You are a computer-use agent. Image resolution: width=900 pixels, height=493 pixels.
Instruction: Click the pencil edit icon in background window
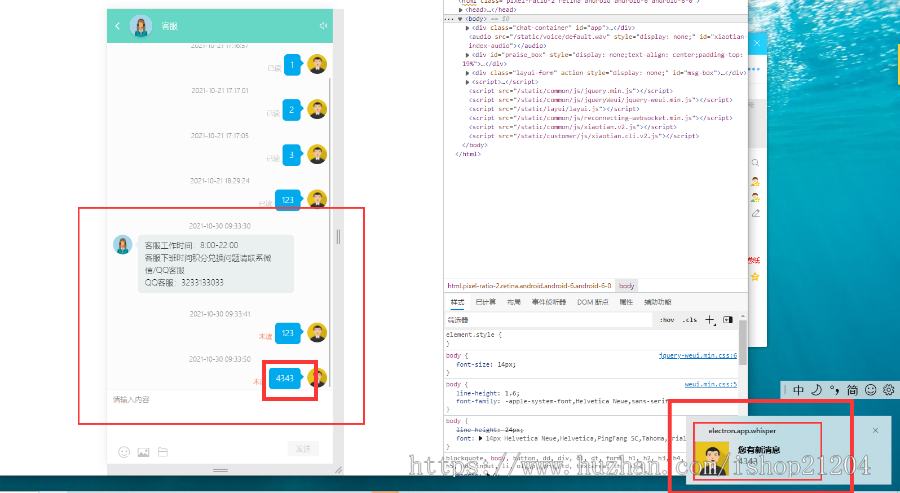pyautogui.click(x=755, y=213)
